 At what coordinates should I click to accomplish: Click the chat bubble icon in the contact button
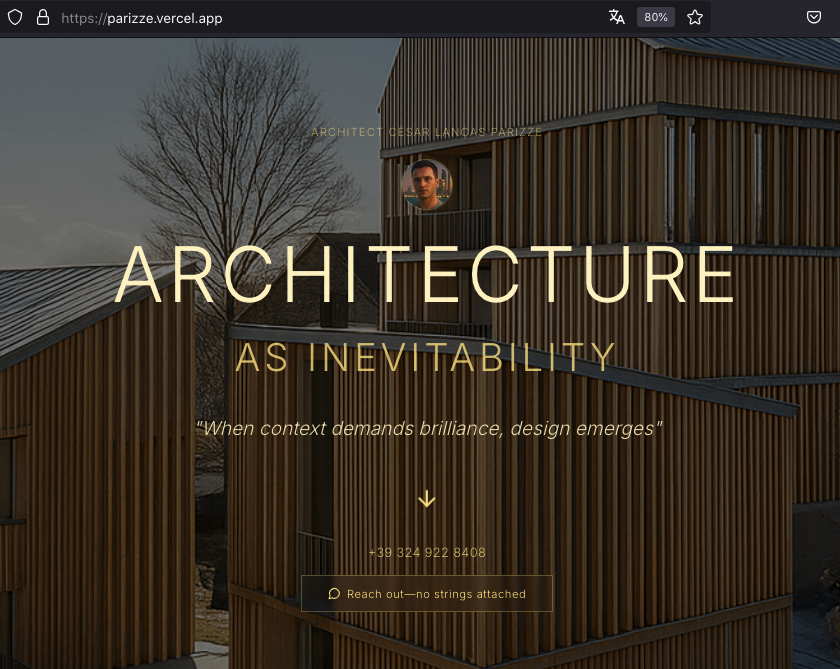click(x=334, y=593)
